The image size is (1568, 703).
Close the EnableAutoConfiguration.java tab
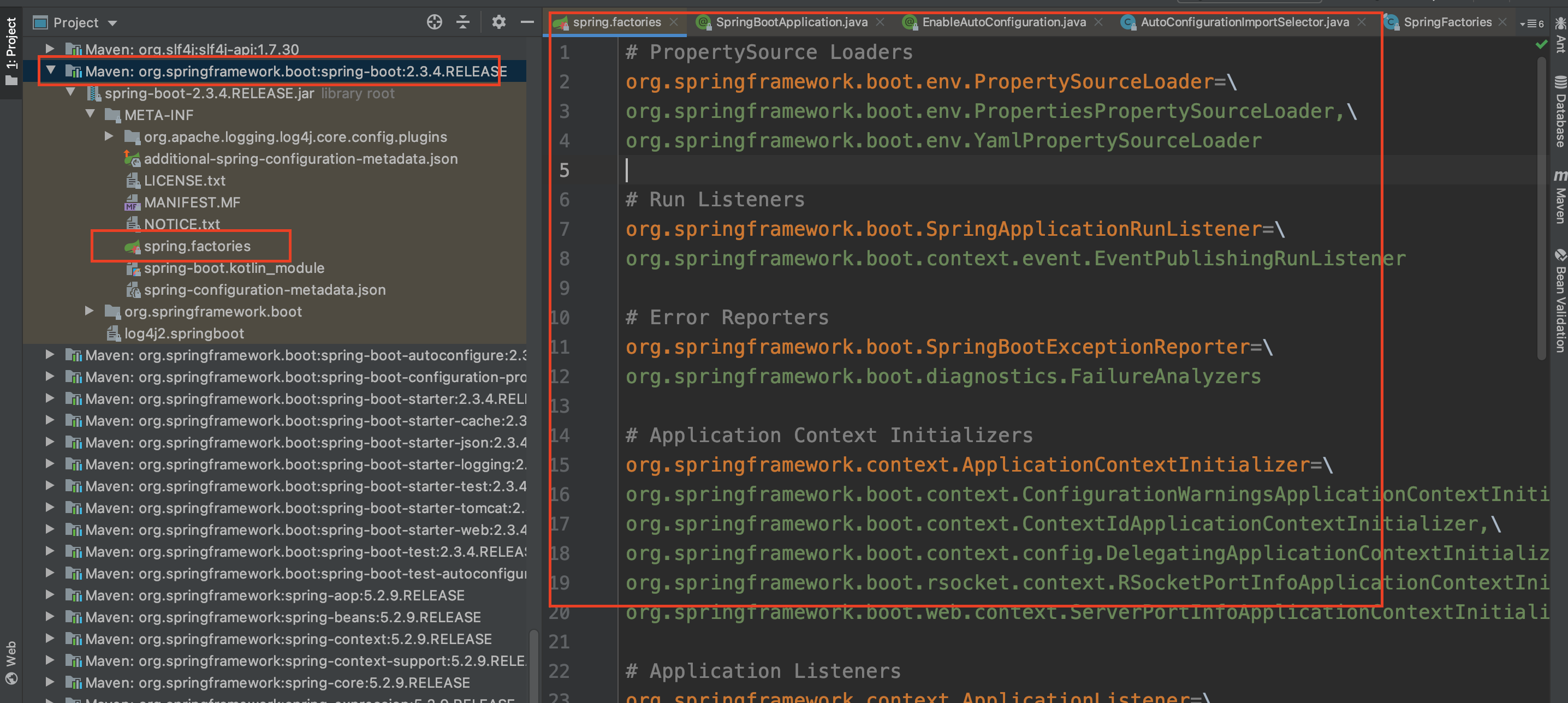pyautogui.click(x=1098, y=22)
